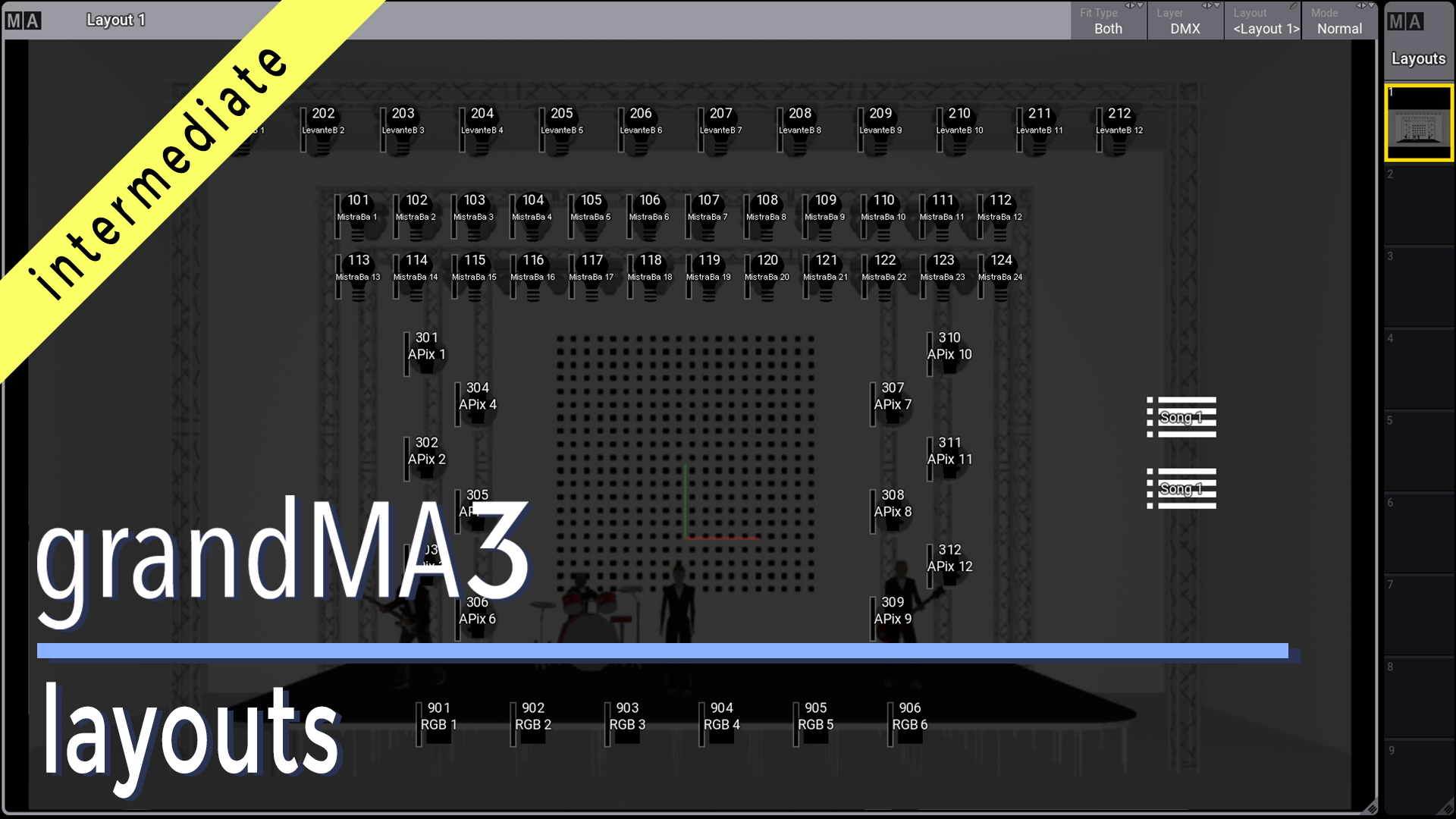Click upper Song 1 sequence icon

point(1181,417)
